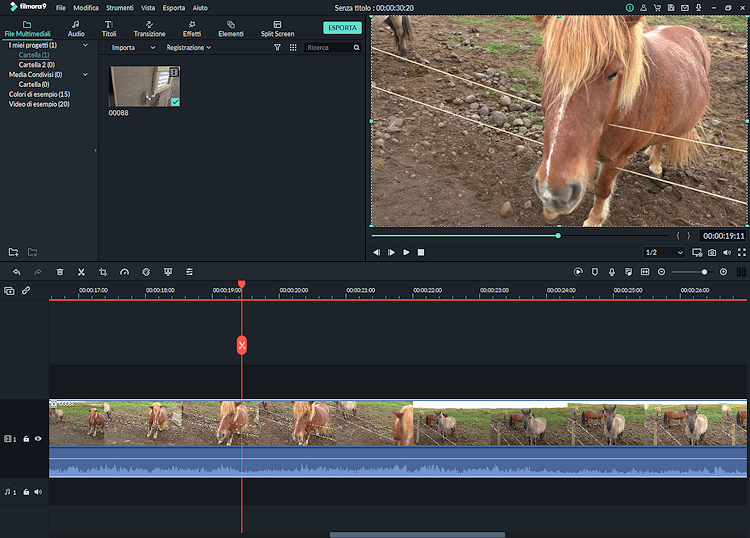Image resolution: width=750 pixels, height=538 pixels.
Task: Delete selected clip with trash icon
Action: click(60, 272)
